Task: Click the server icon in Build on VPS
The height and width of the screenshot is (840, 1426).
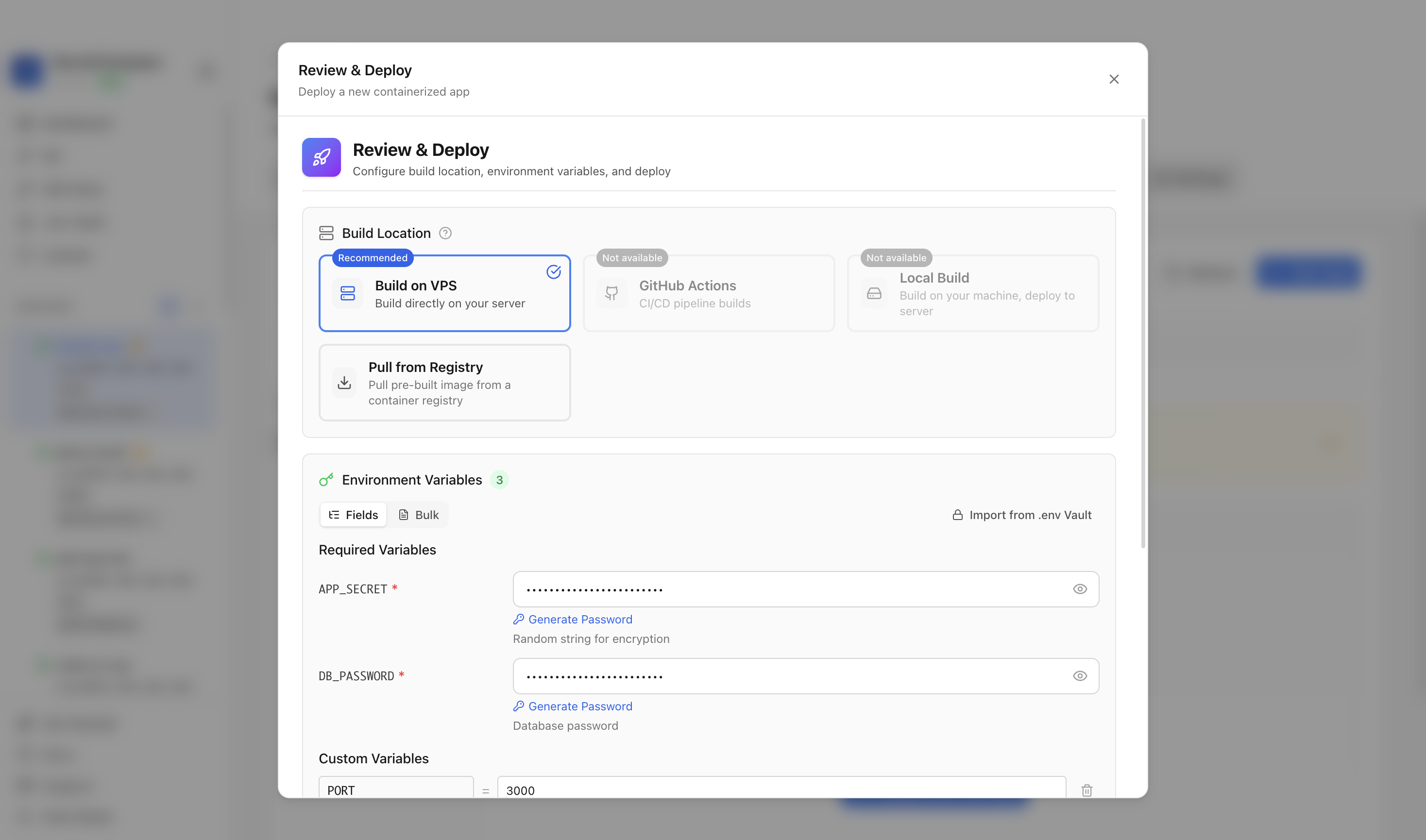Action: click(x=348, y=293)
